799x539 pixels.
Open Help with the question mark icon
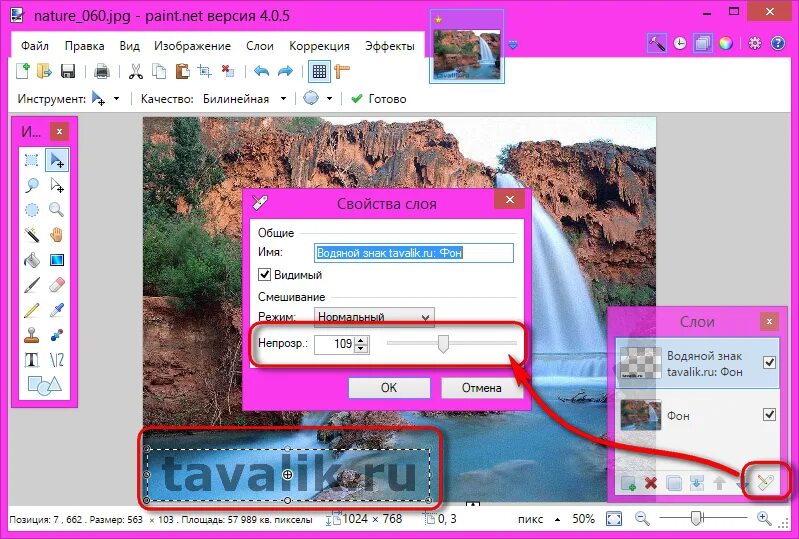pos(778,43)
